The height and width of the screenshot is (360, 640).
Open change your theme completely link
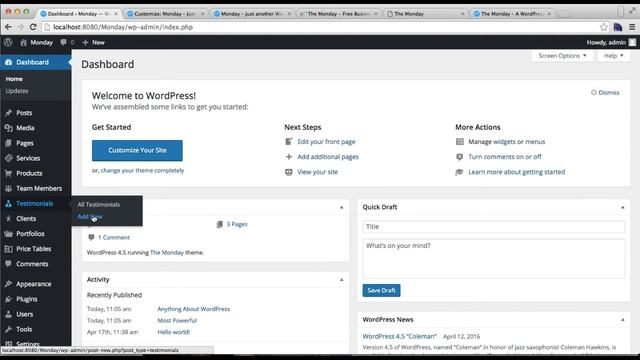pyautogui.click(x=142, y=170)
